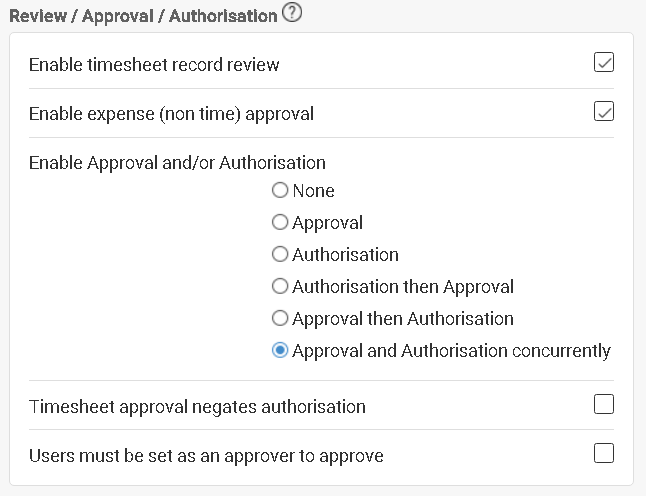Select the Approval radio button circle
Screen dimensions: 646x496
coord(280,222)
